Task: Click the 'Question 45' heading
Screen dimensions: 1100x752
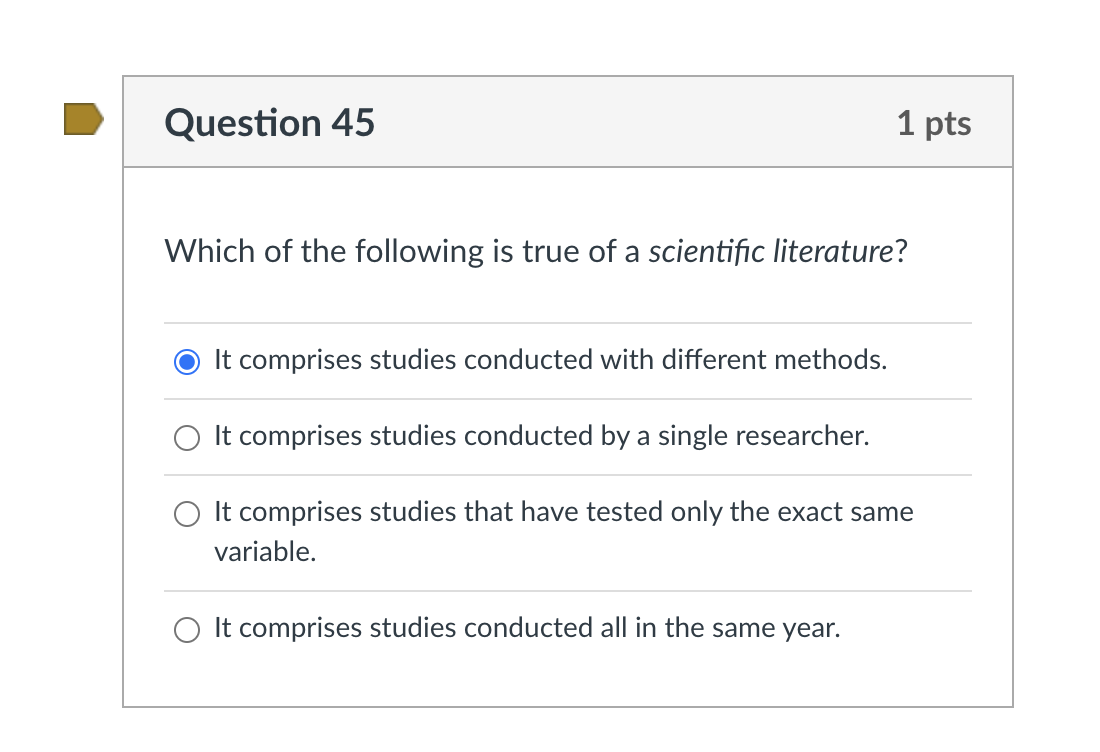Action: (x=270, y=123)
